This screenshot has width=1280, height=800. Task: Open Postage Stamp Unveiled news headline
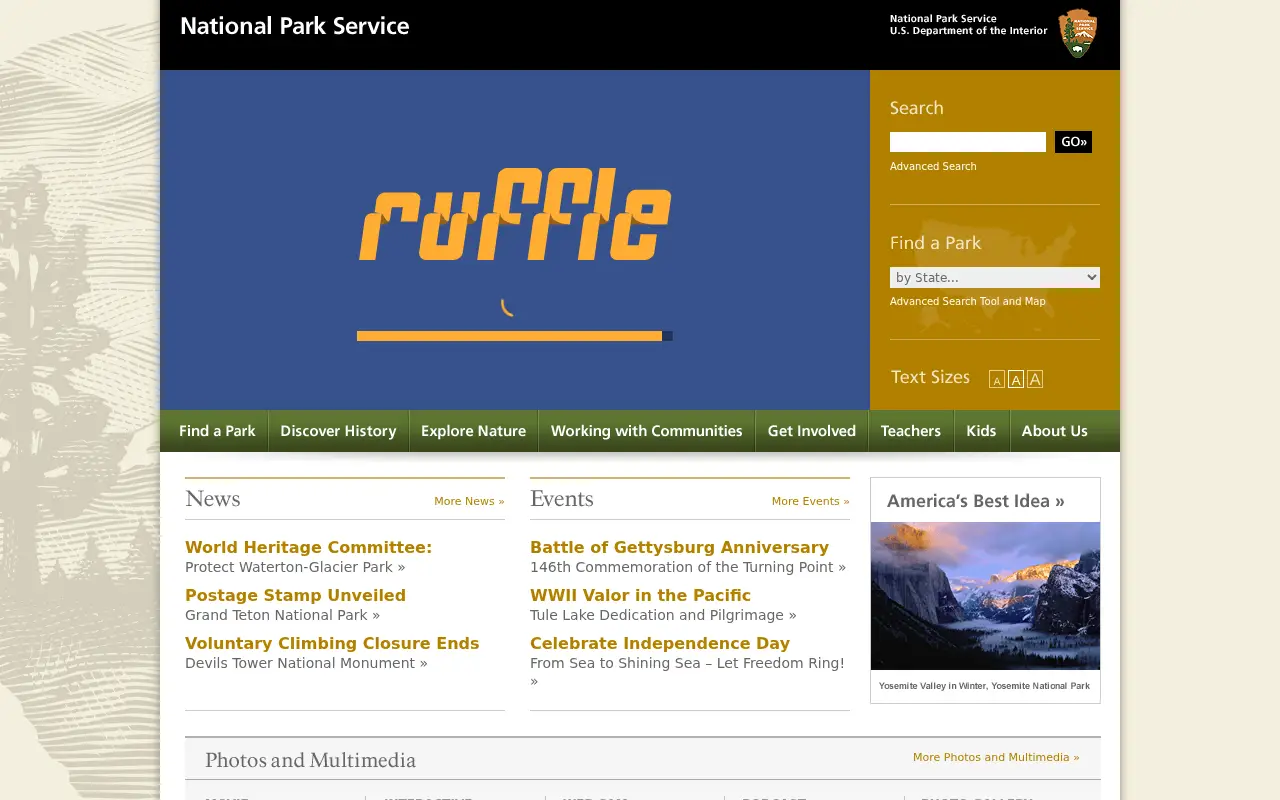tap(295, 595)
